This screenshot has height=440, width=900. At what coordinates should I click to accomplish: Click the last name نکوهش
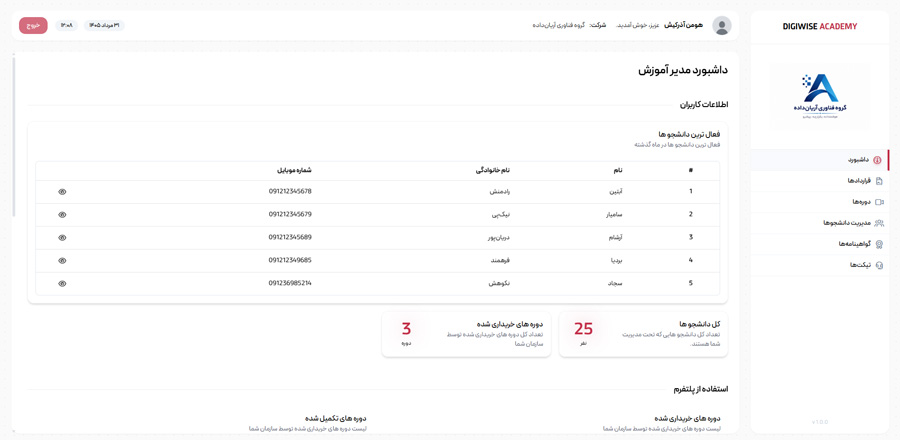coord(501,283)
